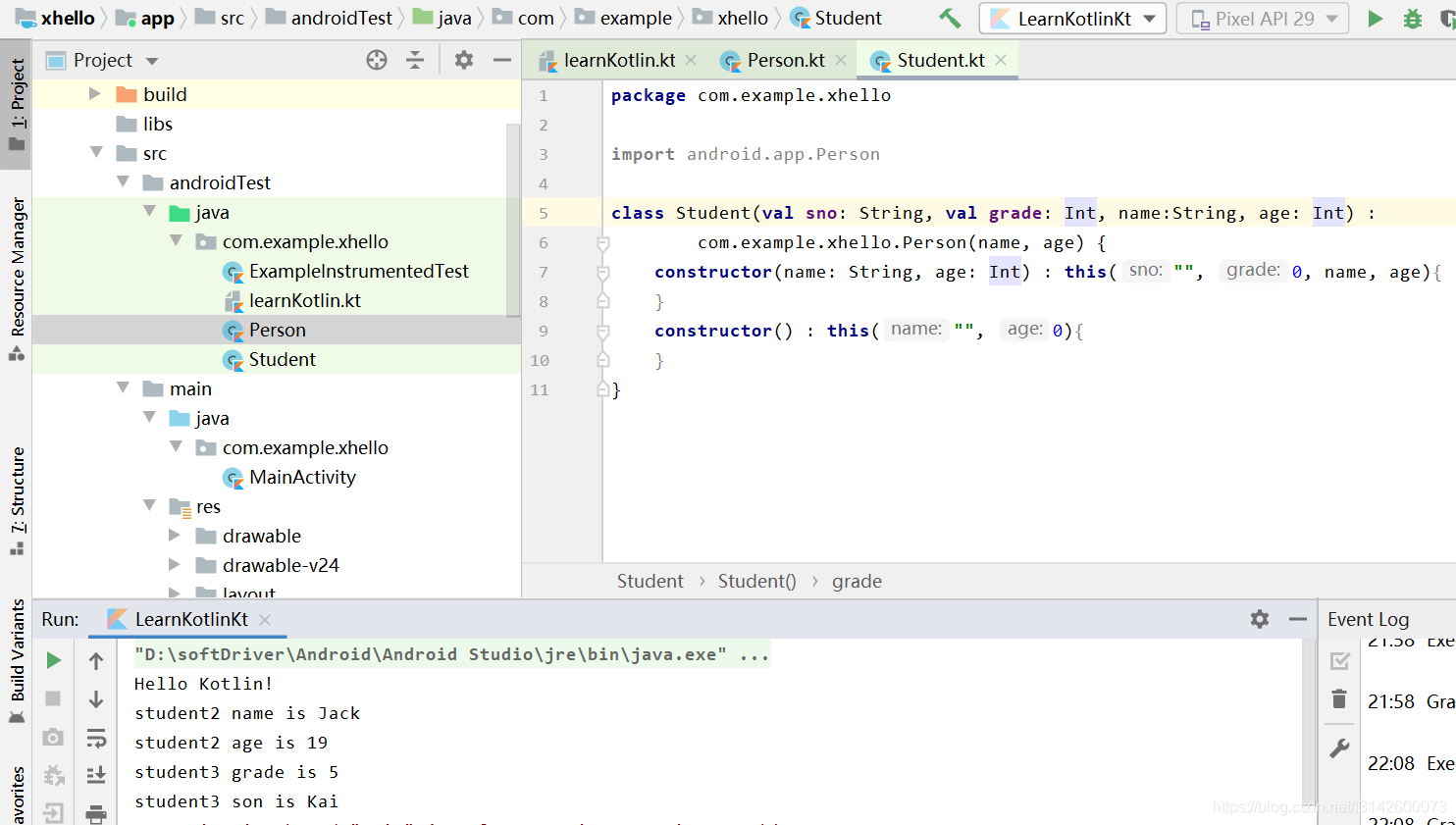1456x825 pixels.
Task: Close the Student.kt tab
Action: pos(1001,60)
